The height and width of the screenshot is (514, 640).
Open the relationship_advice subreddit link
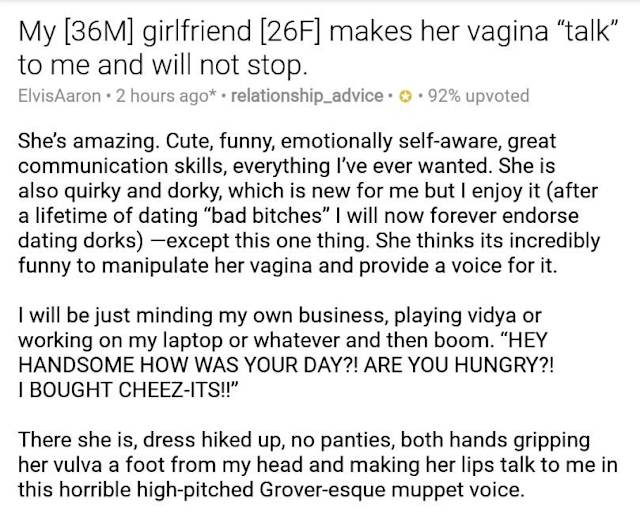[307, 96]
